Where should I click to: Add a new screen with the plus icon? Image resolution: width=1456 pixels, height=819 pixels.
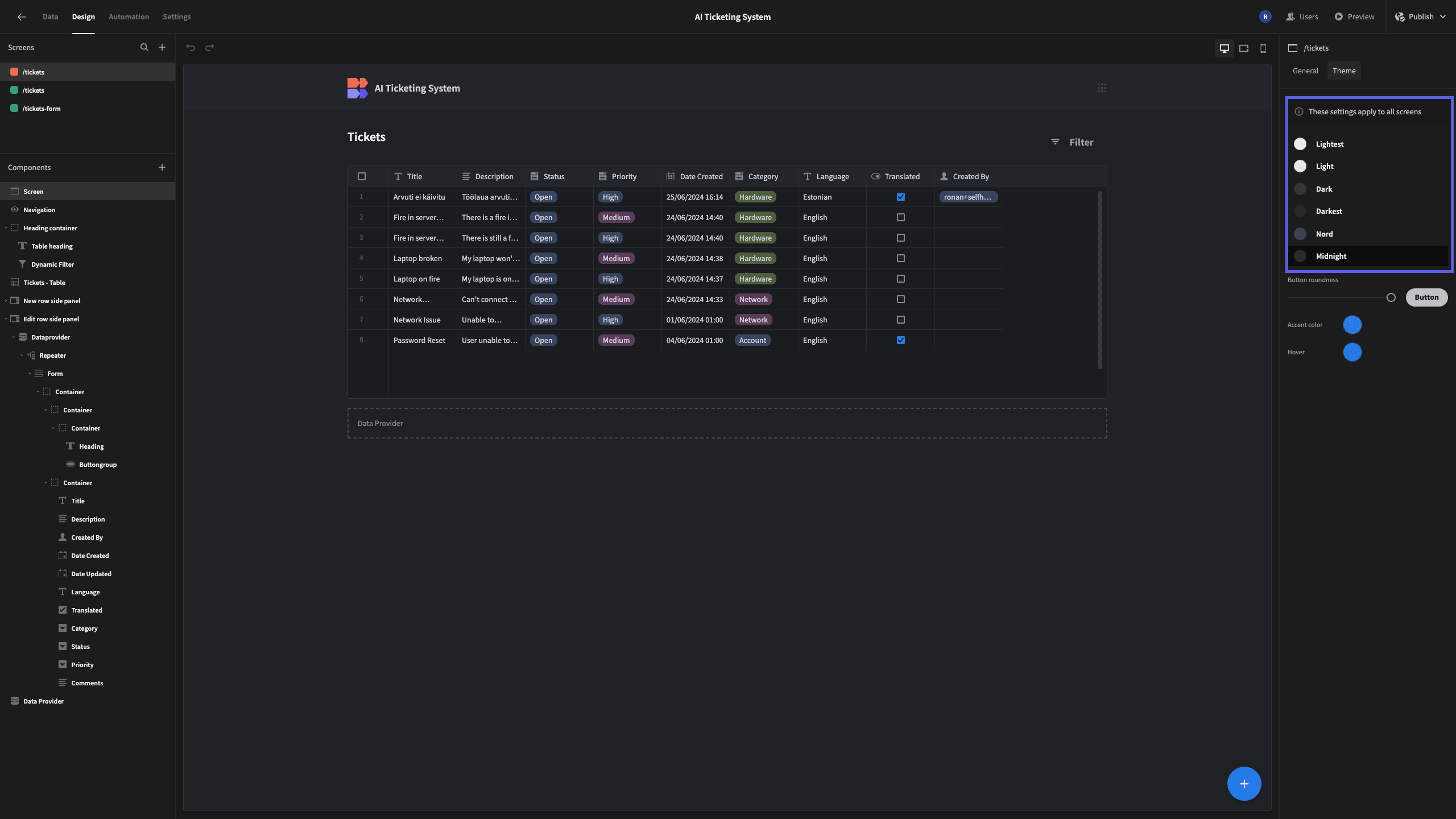pos(162,48)
